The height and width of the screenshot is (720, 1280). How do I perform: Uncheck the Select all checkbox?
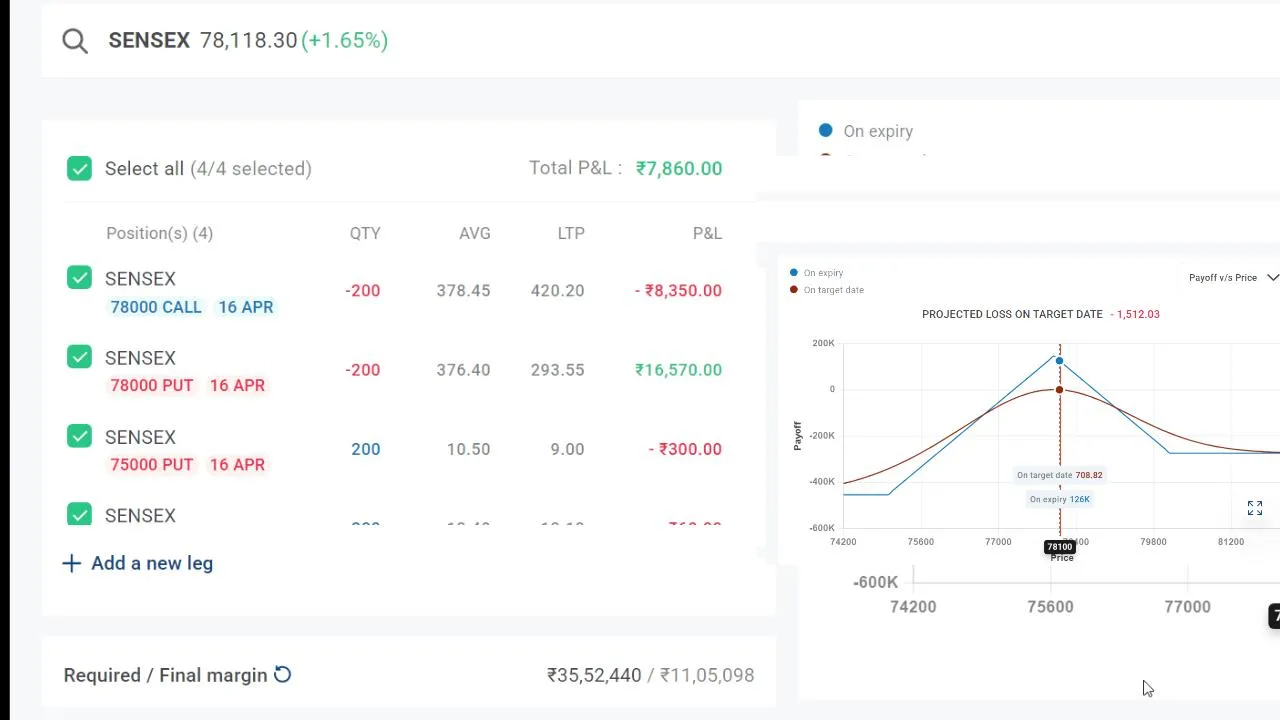(79, 168)
